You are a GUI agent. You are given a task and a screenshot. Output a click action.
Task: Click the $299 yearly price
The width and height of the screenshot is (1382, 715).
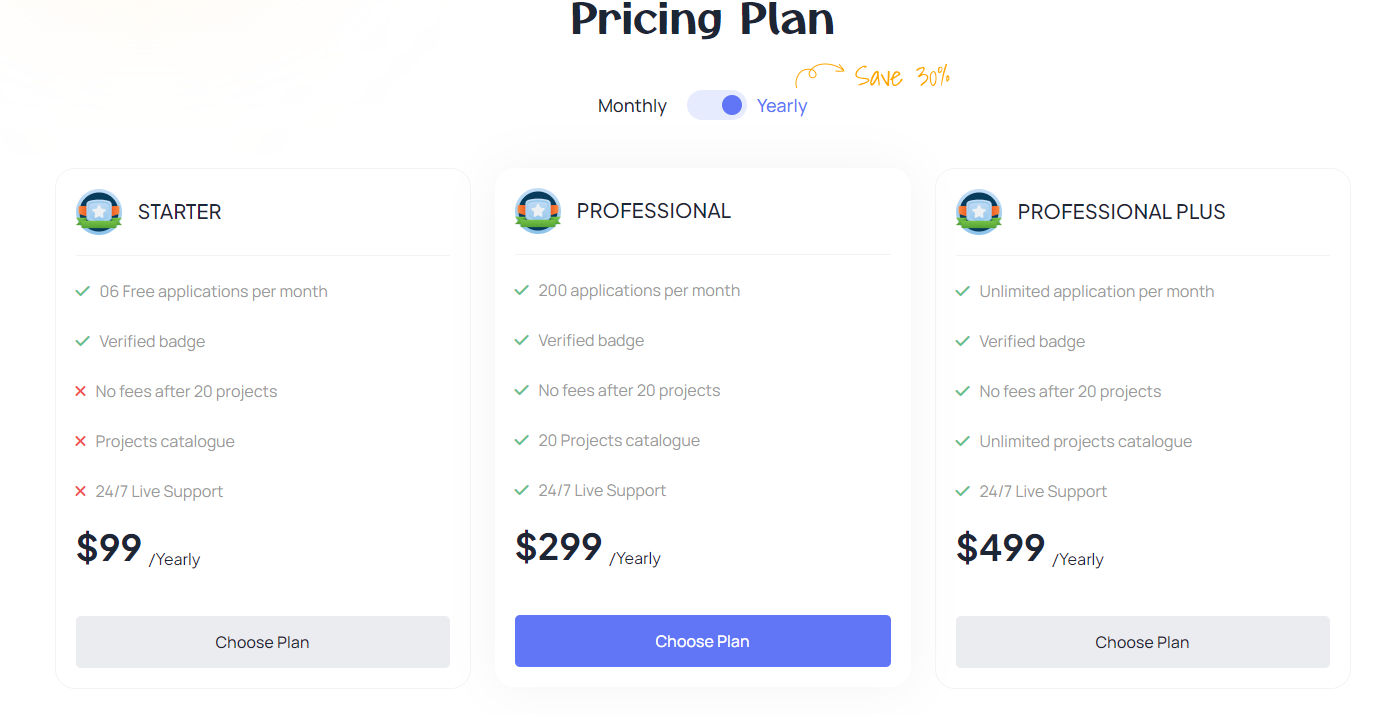pos(559,547)
